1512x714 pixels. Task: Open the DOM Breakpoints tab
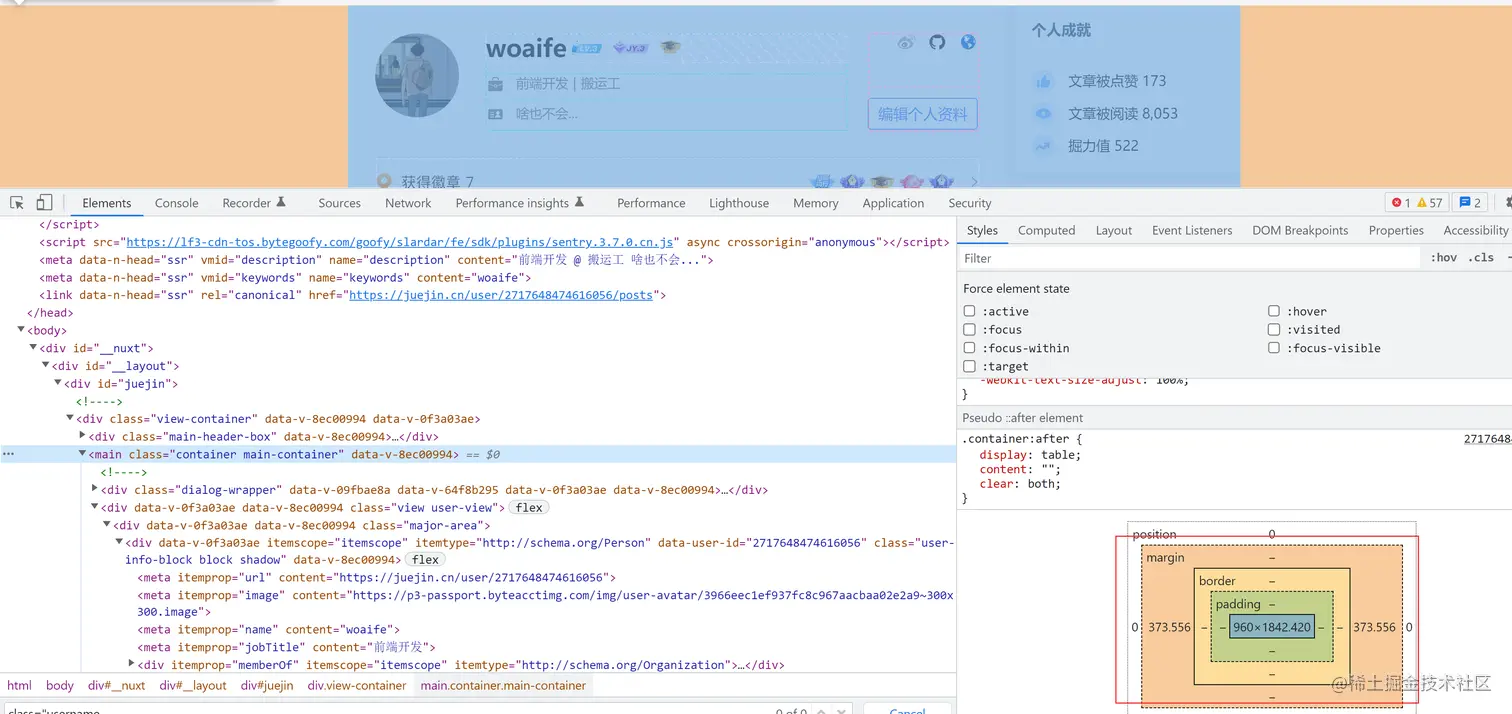click(x=1300, y=230)
